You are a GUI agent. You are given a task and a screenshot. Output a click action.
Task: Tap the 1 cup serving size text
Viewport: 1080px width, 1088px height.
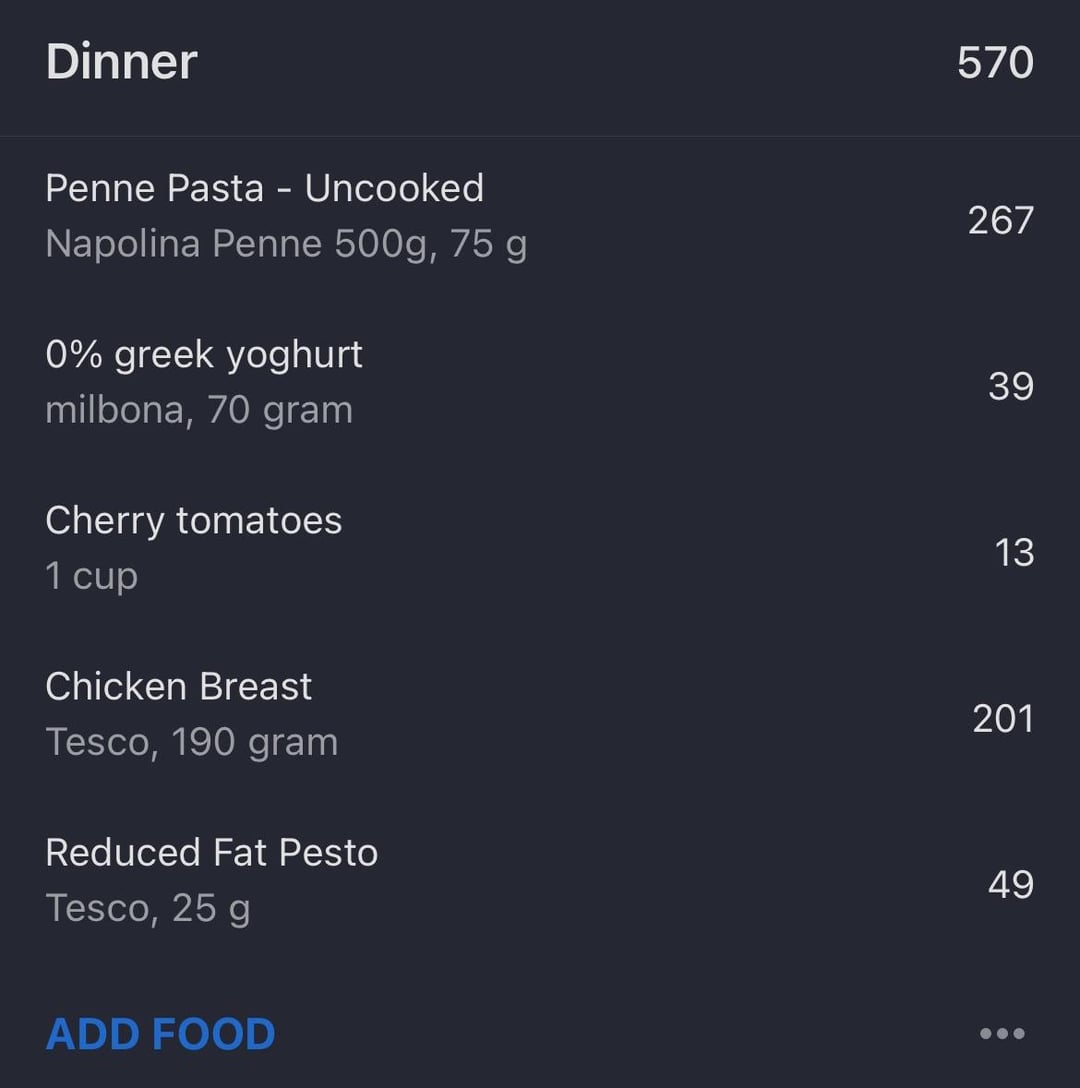click(x=92, y=576)
